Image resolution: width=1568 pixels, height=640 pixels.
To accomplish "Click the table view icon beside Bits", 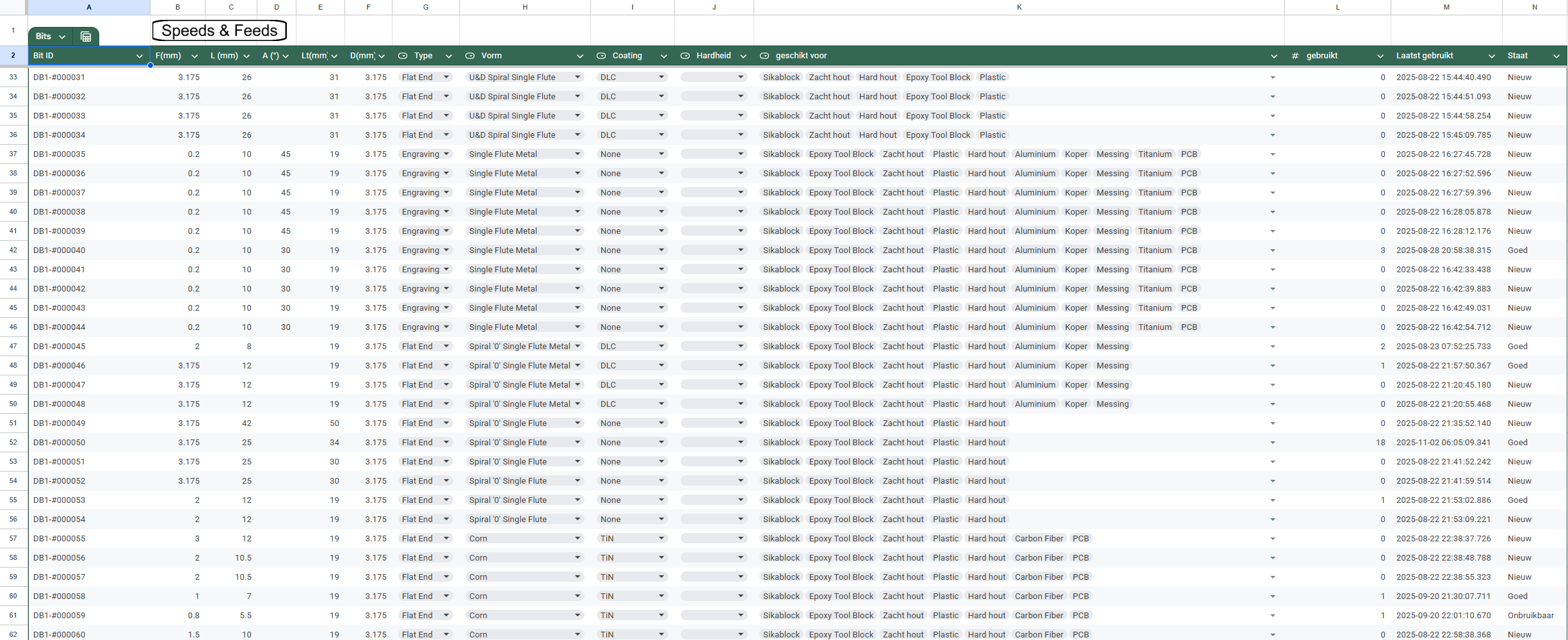I will coord(86,37).
